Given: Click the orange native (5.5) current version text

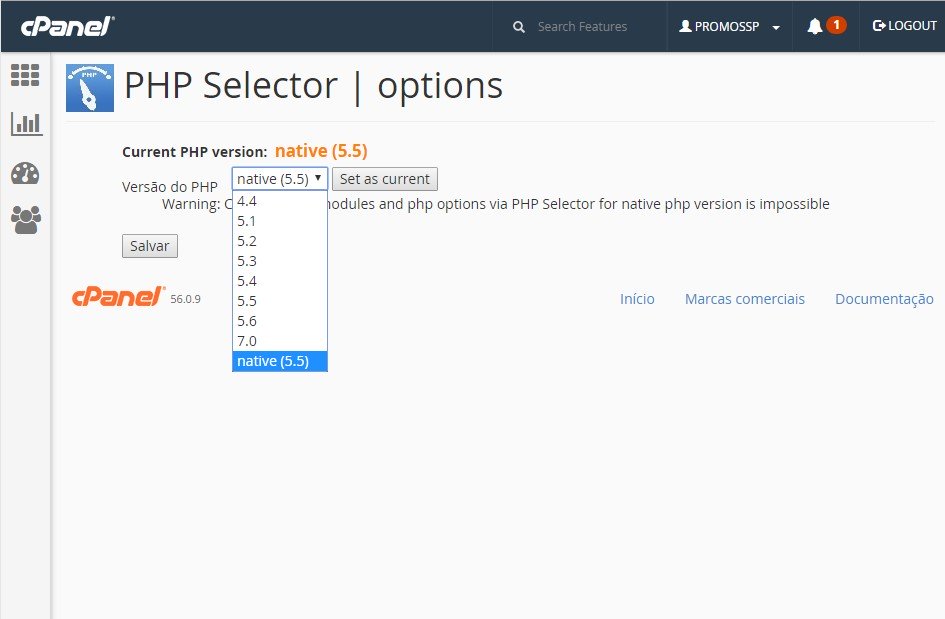Looking at the screenshot, I should click(321, 151).
